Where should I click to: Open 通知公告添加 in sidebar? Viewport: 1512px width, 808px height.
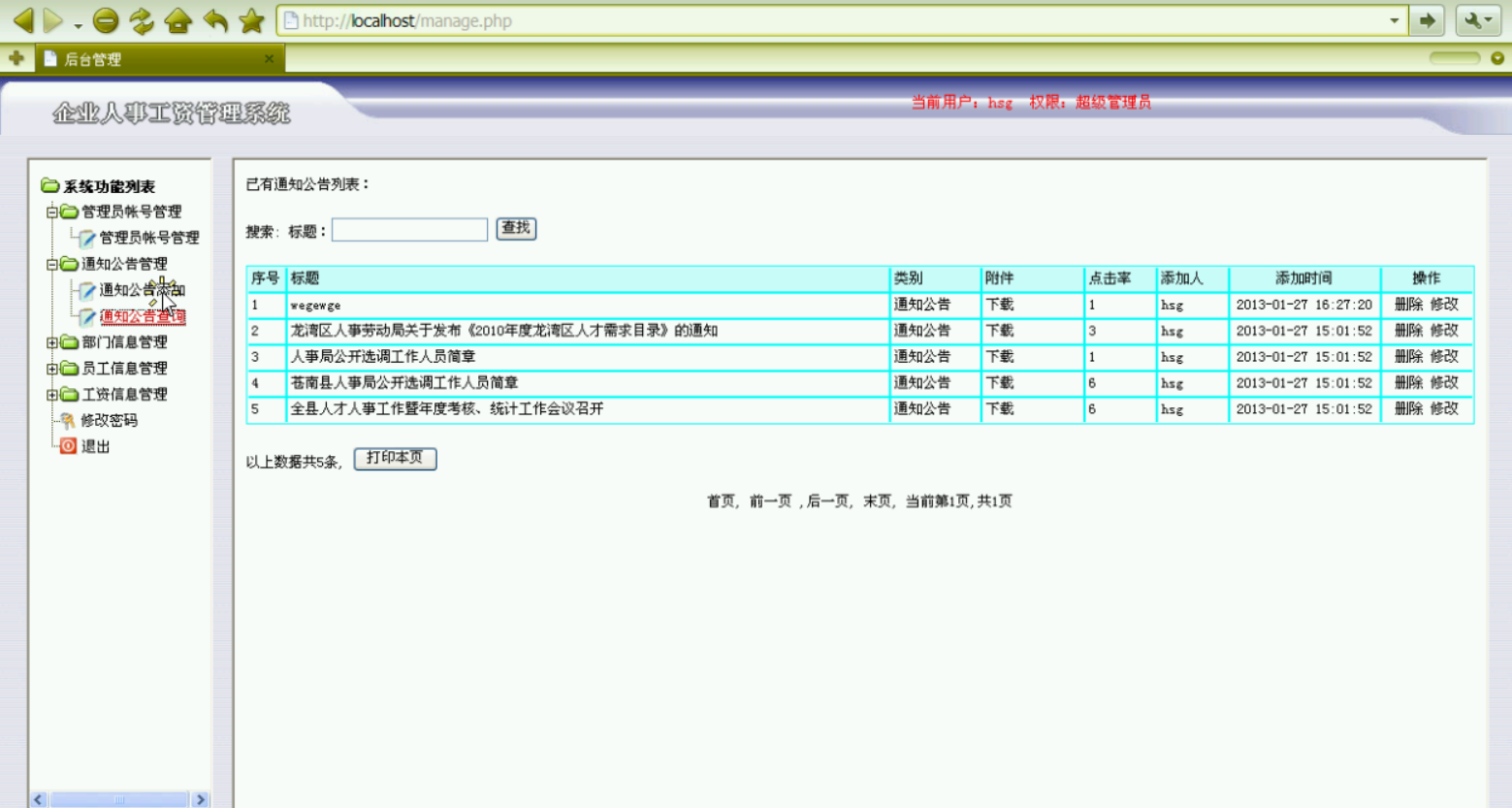click(143, 290)
